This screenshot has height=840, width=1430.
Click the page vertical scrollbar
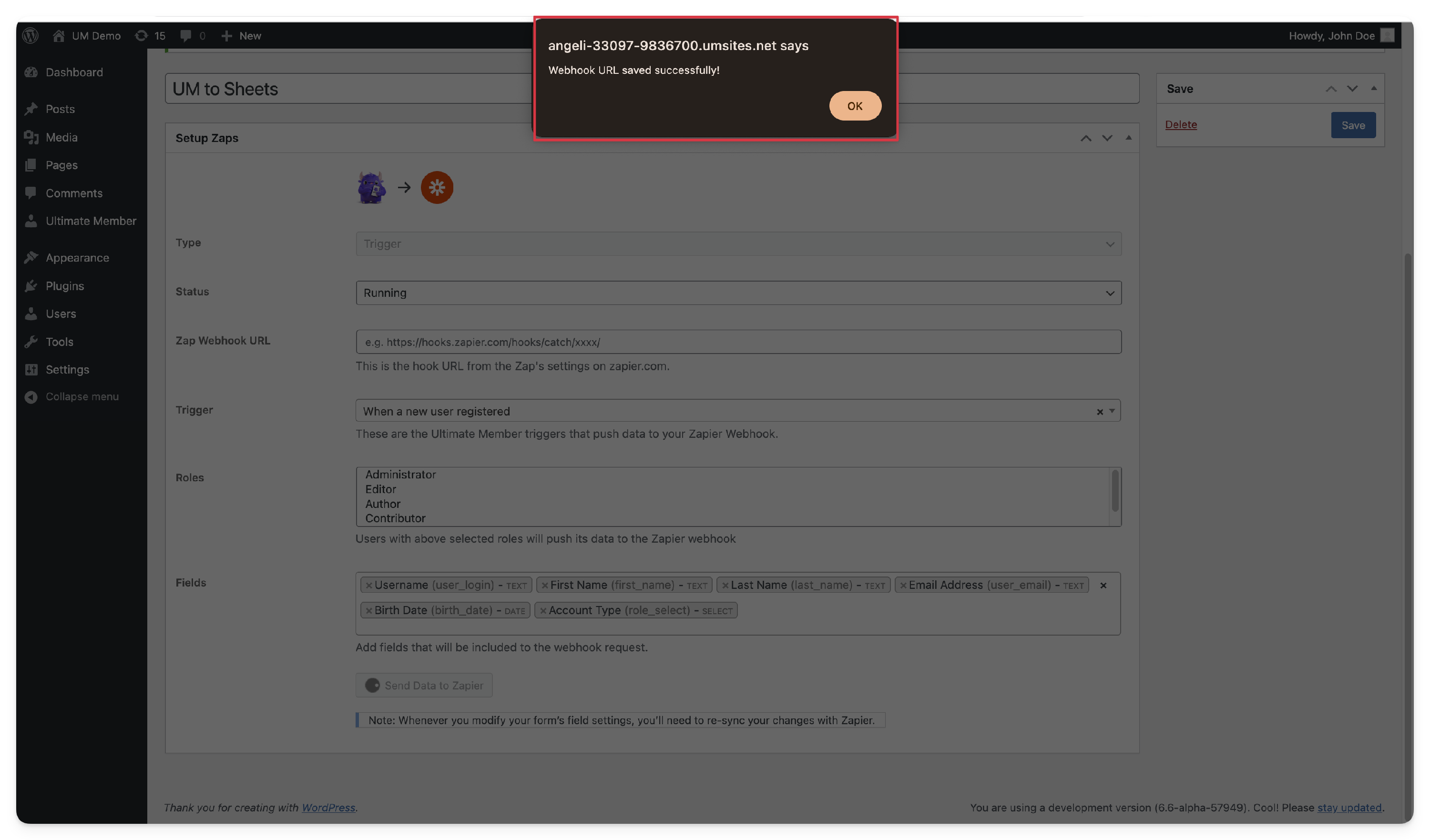pyautogui.click(x=1408, y=536)
